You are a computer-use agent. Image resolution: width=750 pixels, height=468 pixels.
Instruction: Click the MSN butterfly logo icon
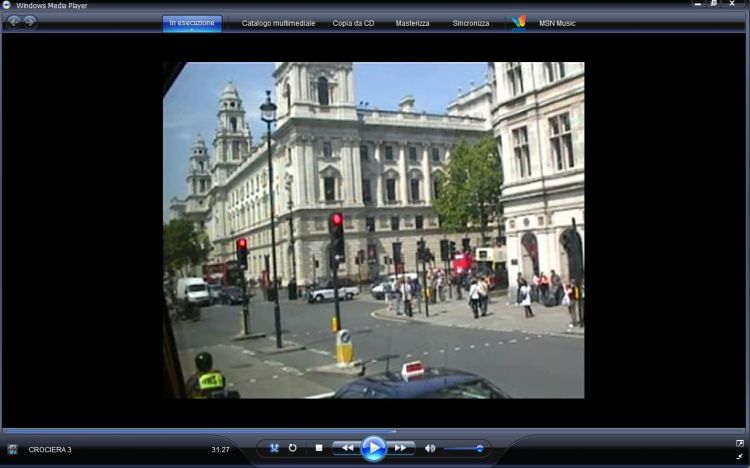518,22
